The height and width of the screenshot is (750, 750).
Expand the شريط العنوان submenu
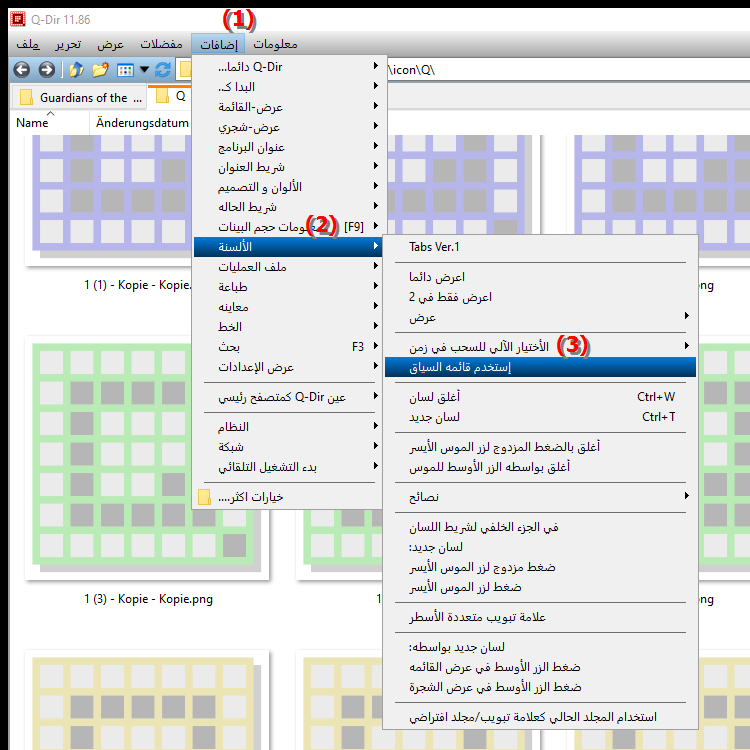[x=287, y=167]
